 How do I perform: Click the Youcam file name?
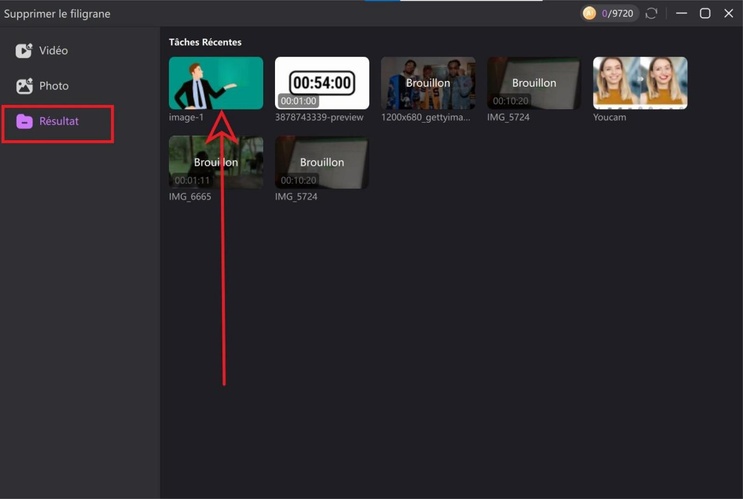pyautogui.click(x=609, y=117)
